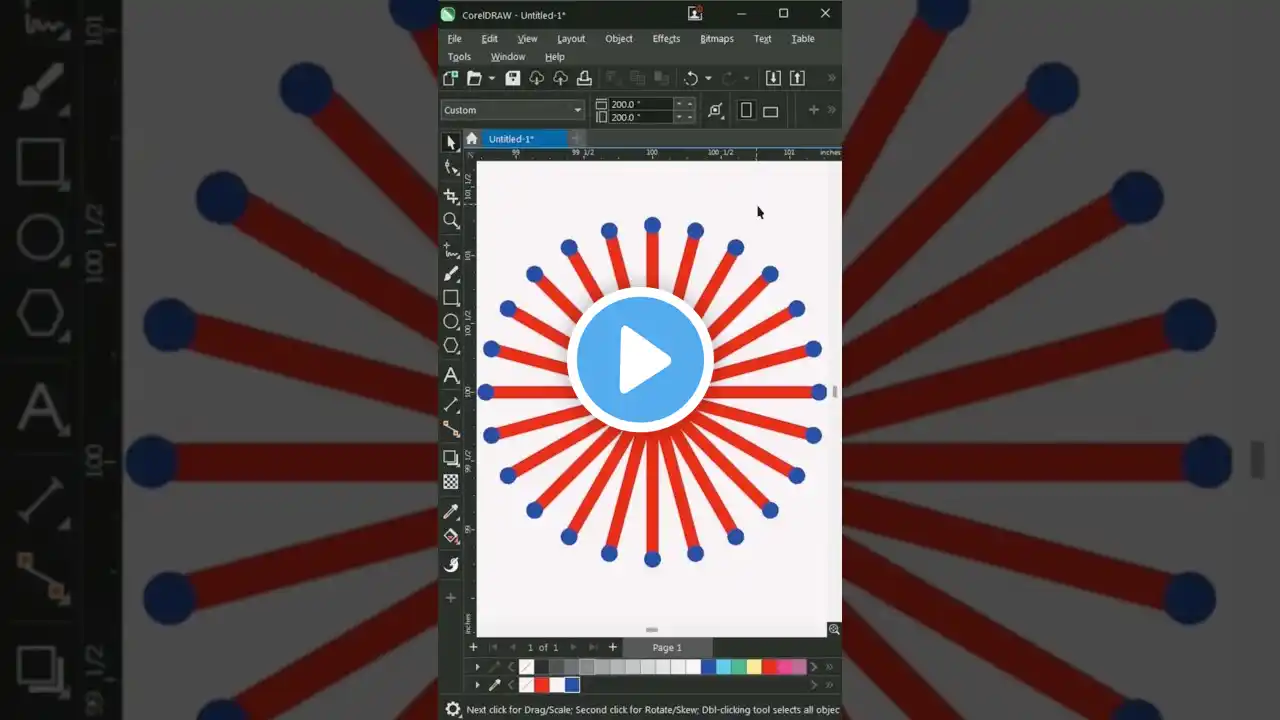
Task: Select the Ellipse tool
Action: click(x=451, y=321)
